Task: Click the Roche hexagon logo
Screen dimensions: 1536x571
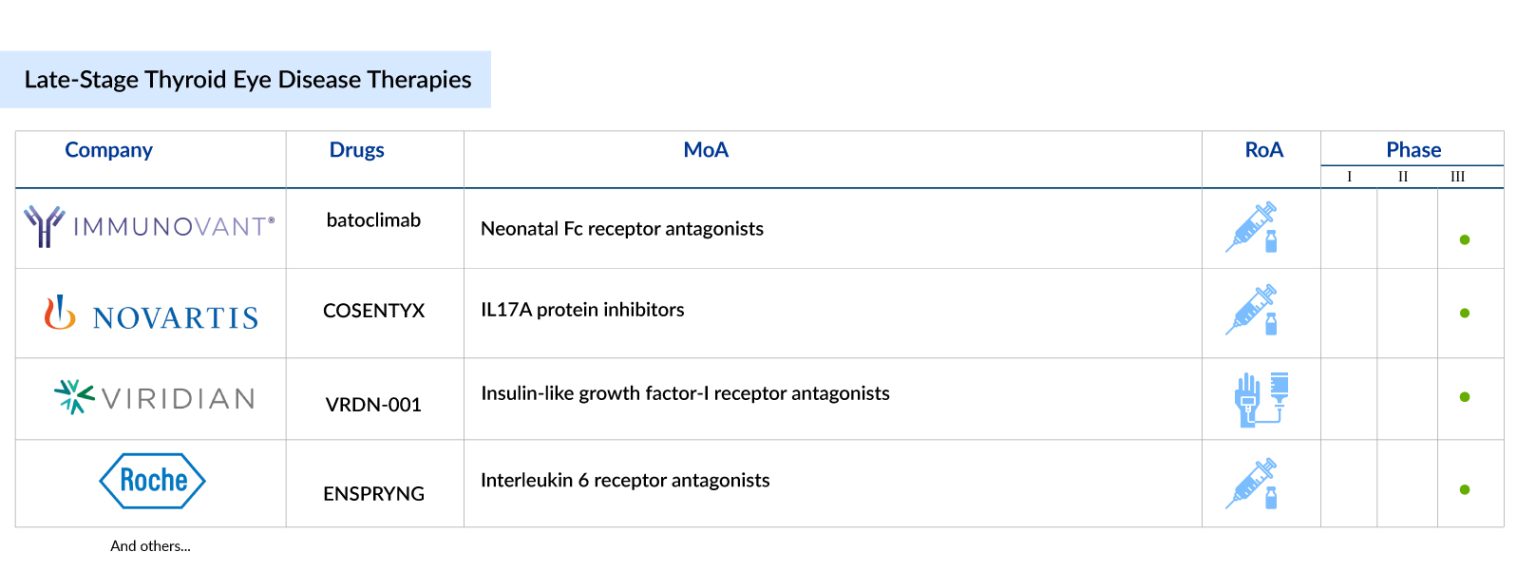Action: (152, 480)
